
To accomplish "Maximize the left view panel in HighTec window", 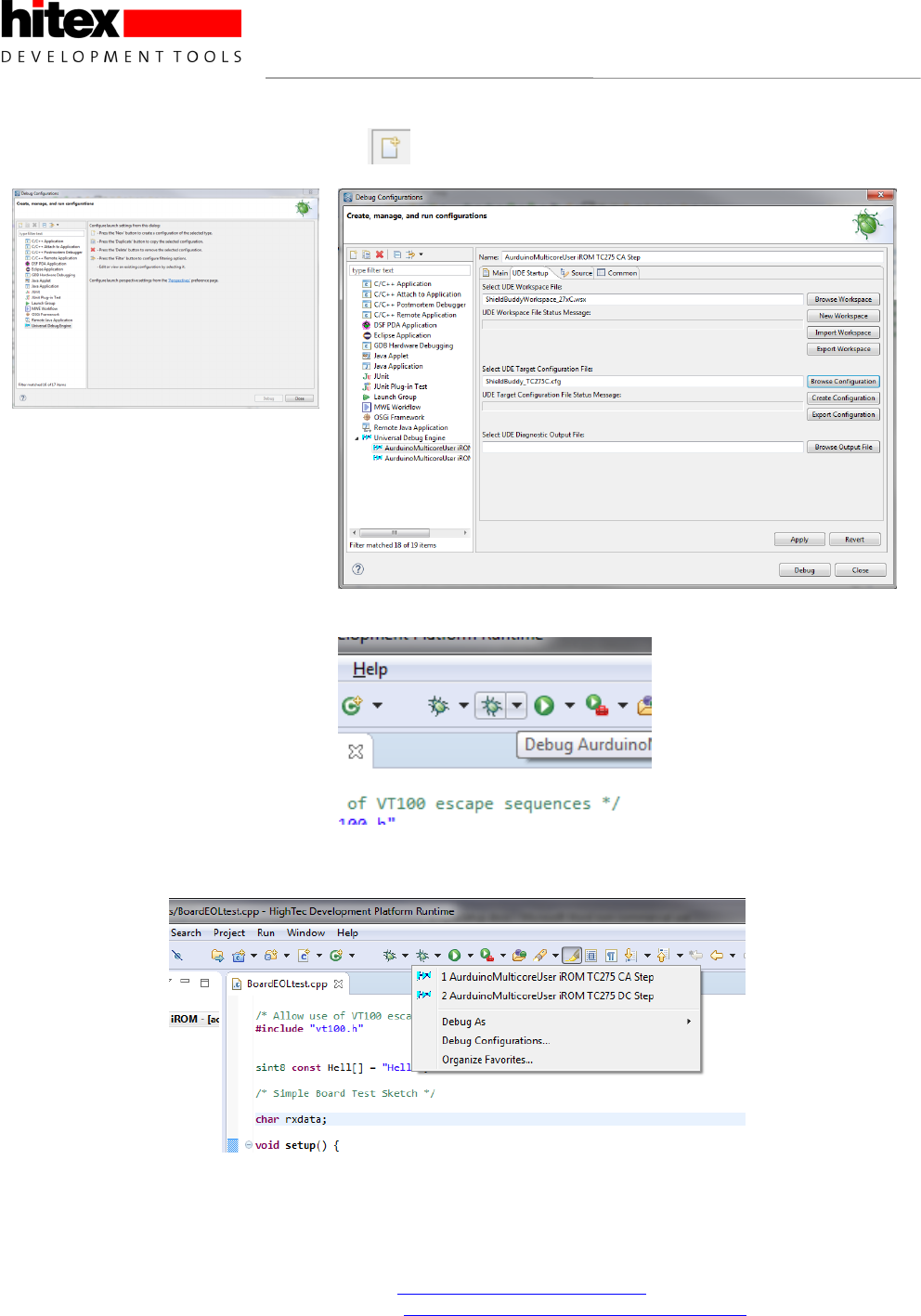I will (204, 983).
